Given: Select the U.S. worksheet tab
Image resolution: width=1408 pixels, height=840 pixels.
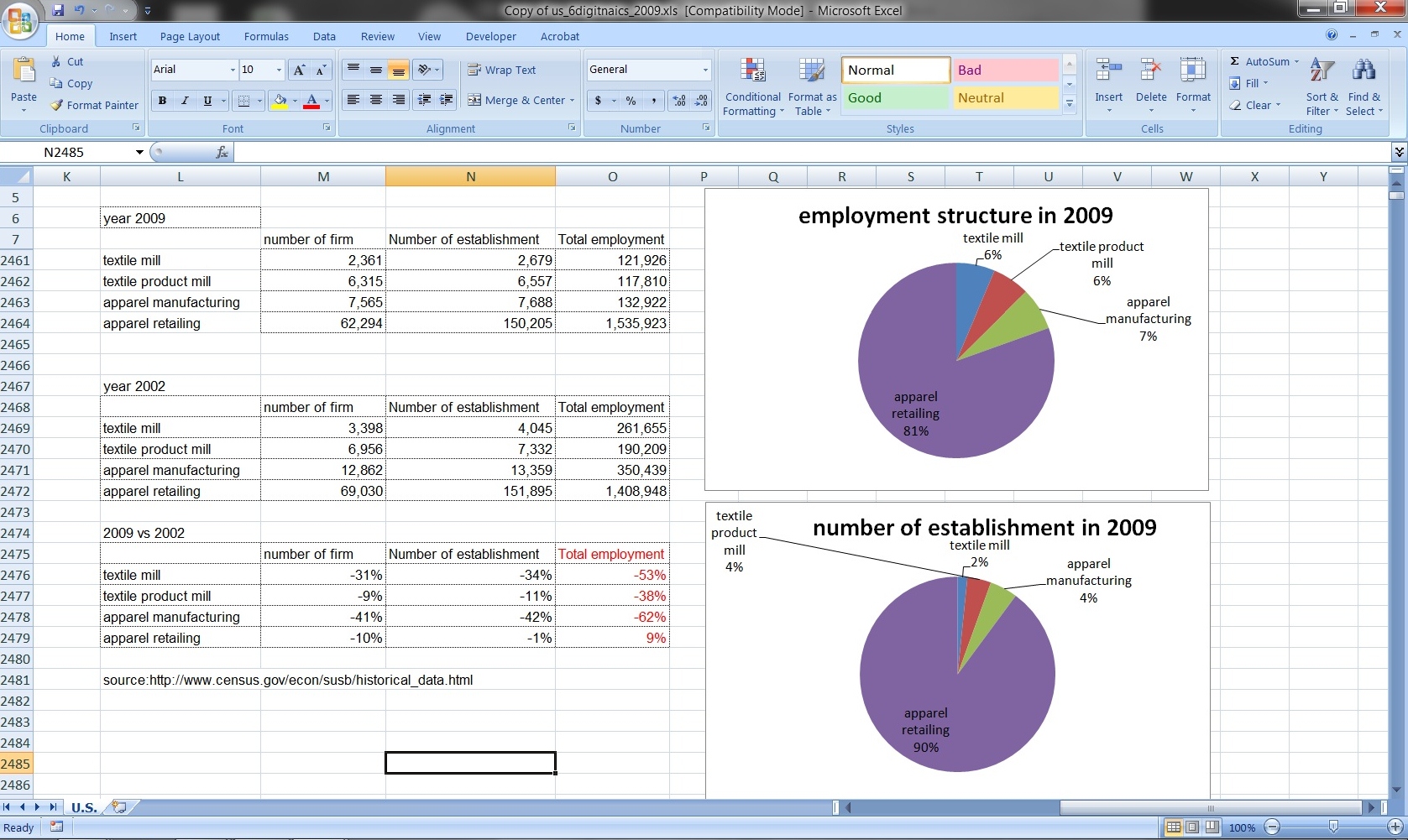Looking at the screenshot, I should pyautogui.click(x=83, y=807).
